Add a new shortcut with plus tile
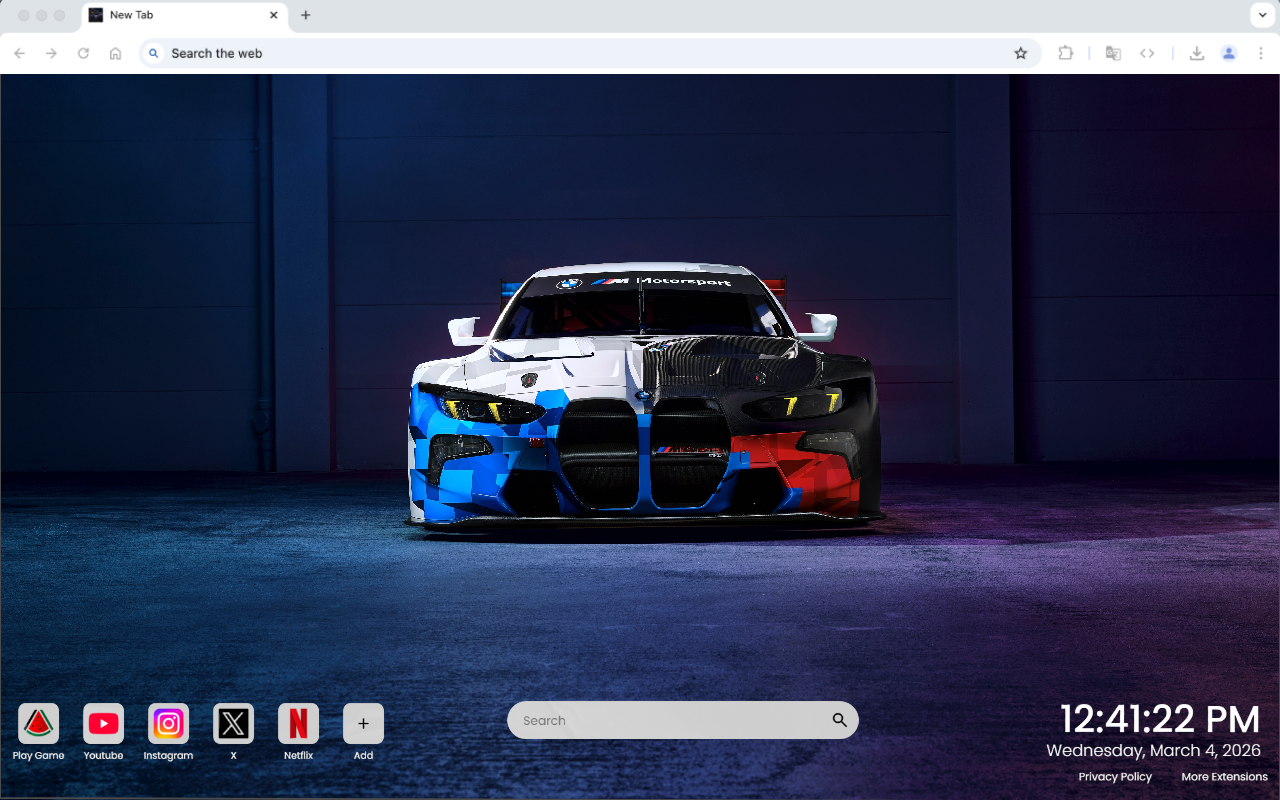This screenshot has width=1280, height=800. [363, 724]
